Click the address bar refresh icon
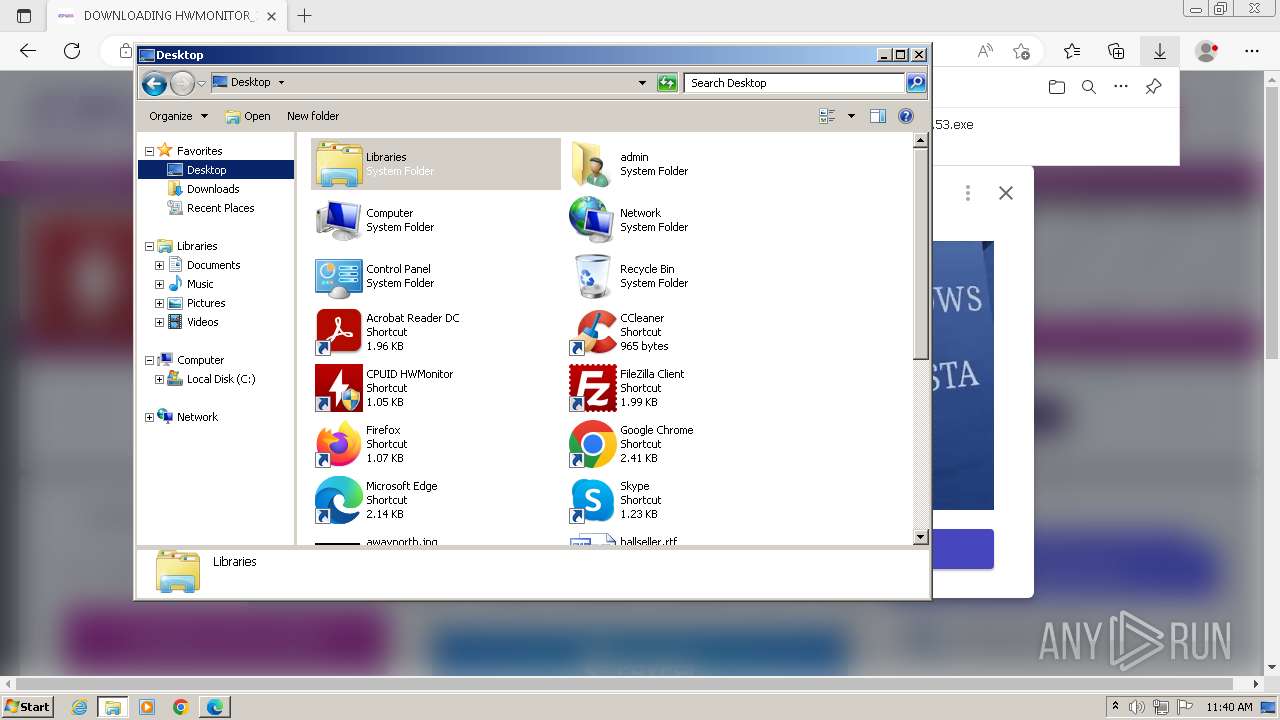The image size is (1280, 720). click(667, 83)
